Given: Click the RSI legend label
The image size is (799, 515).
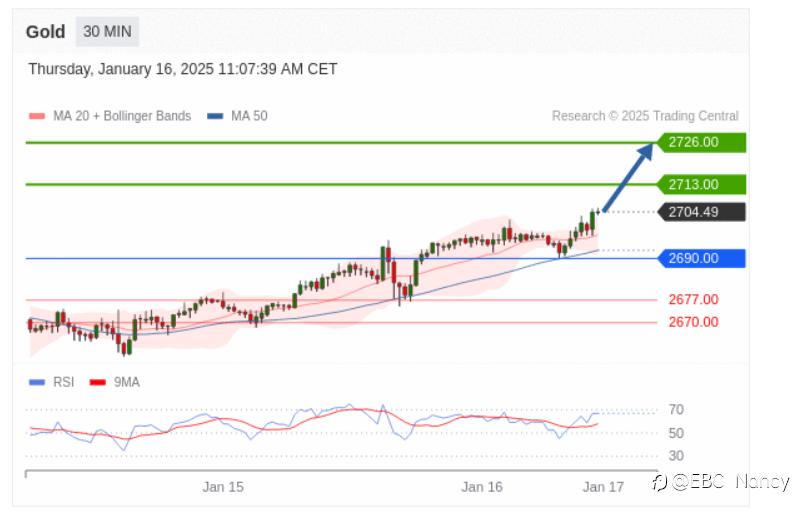Looking at the screenshot, I should pyautogui.click(x=64, y=382).
